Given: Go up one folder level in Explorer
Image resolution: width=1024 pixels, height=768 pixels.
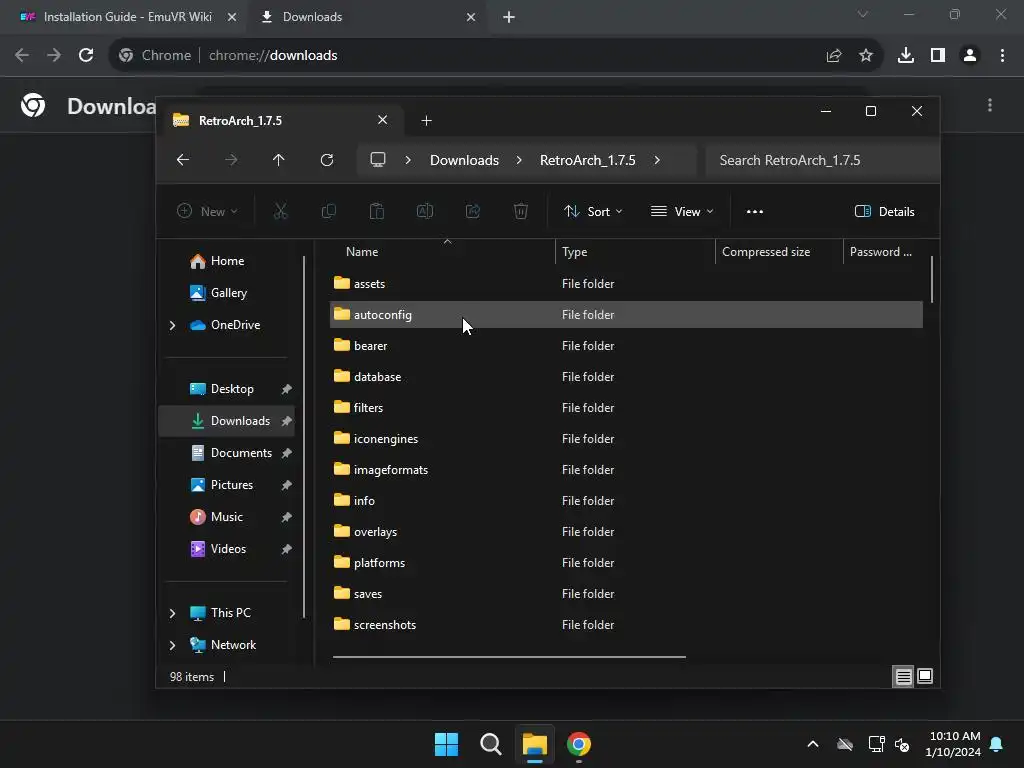Looking at the screenshot, I should click(279, 160).
